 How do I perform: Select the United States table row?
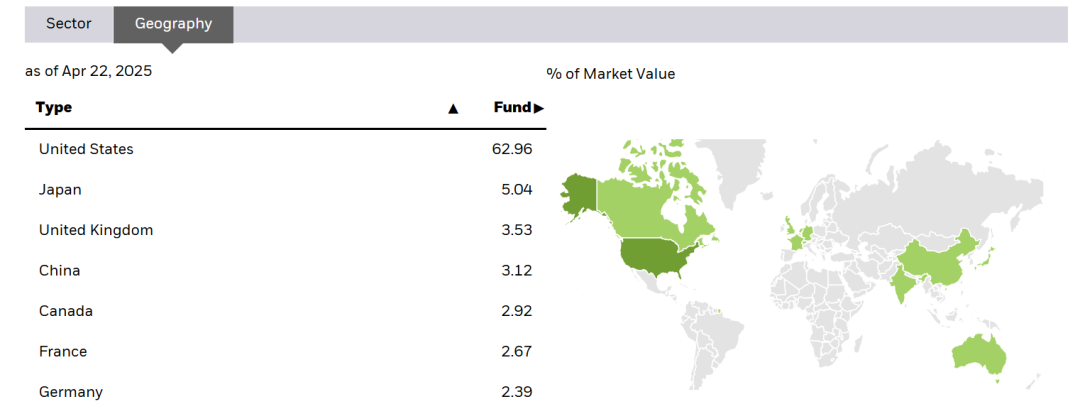(x=286, y=149)
